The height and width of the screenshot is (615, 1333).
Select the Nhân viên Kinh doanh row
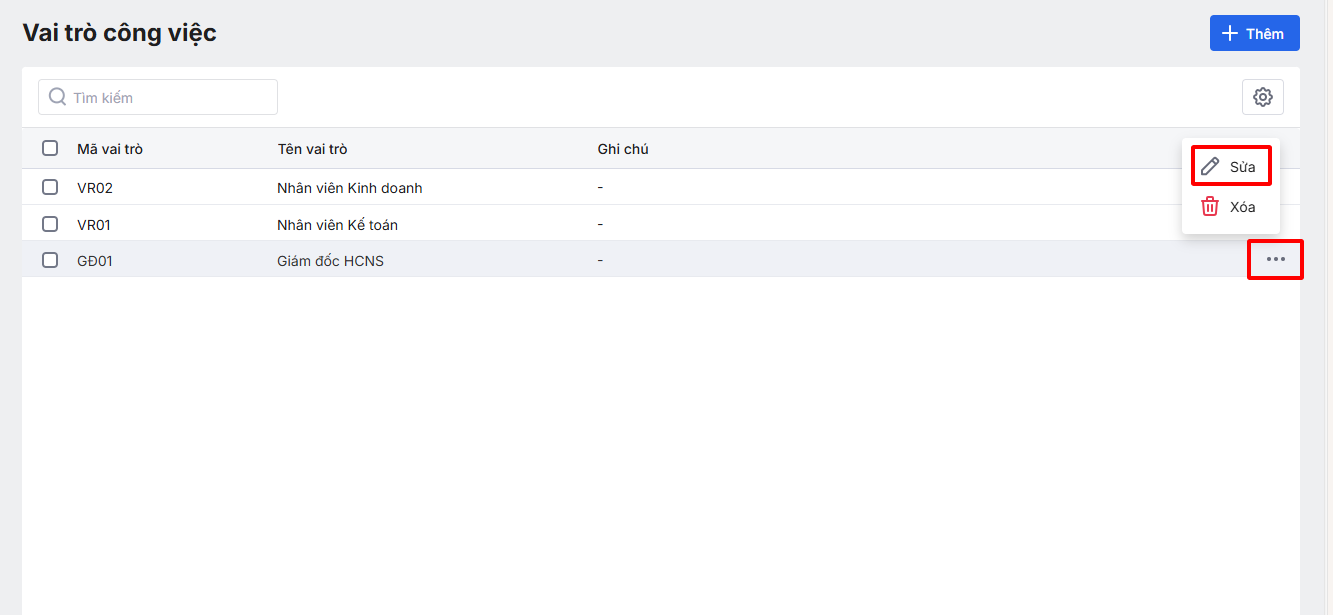[349, 188]
